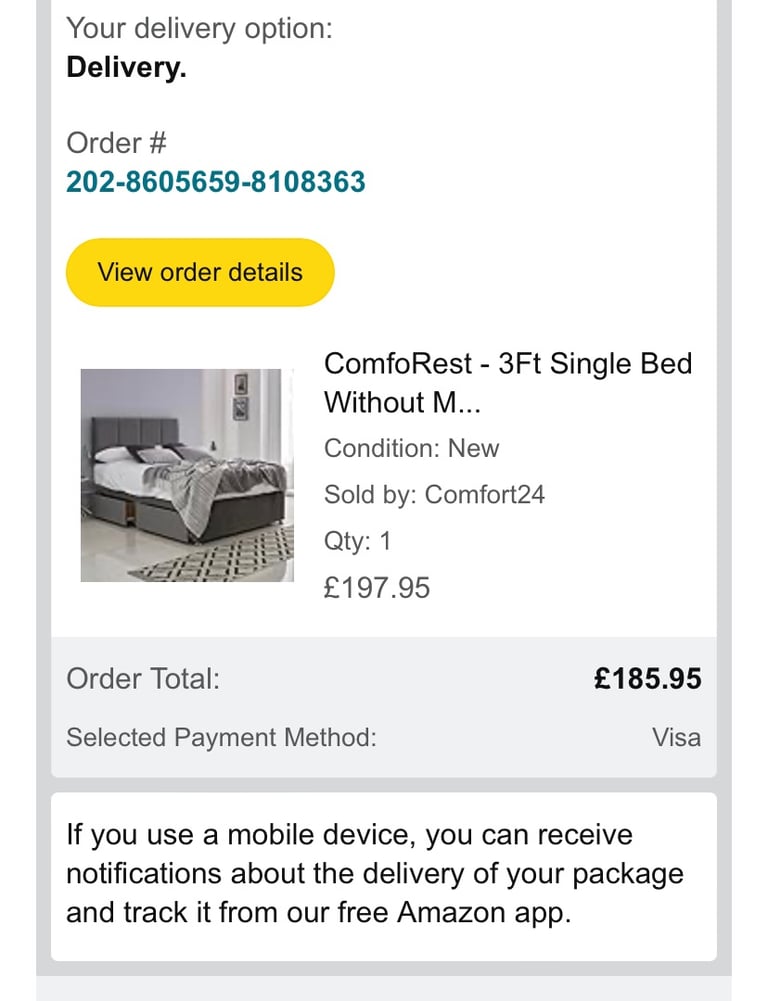The height and width of the screenshot is (1001, 768).
Task: Select the Sold by: Comfort24 seller line
Action: click(434, 494)
